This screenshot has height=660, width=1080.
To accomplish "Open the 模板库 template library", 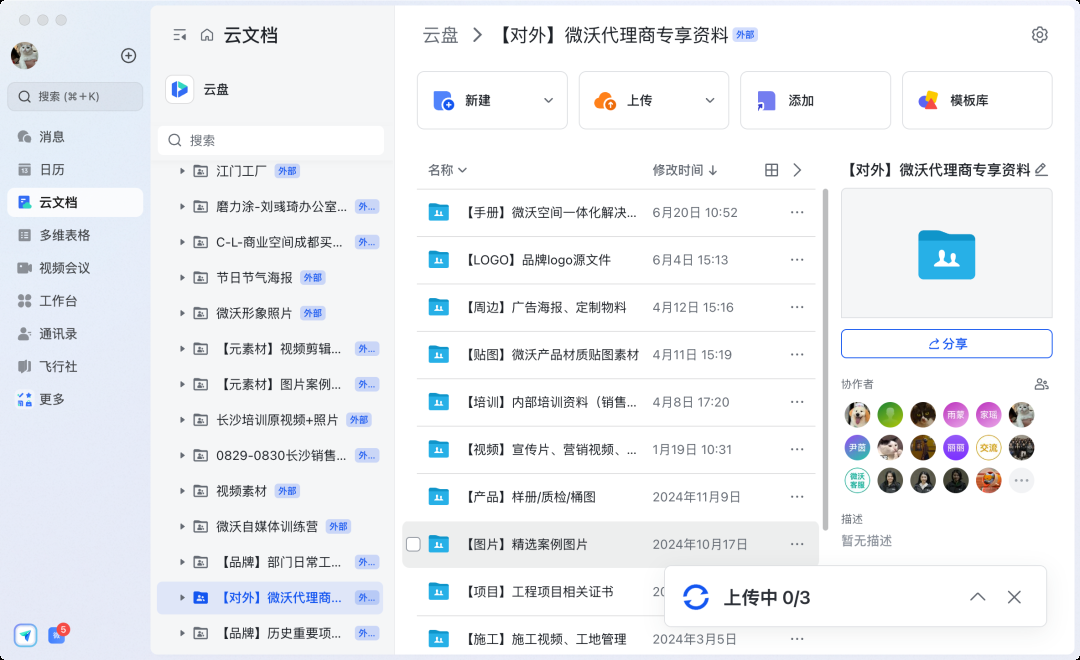I will tap(977, 101).
